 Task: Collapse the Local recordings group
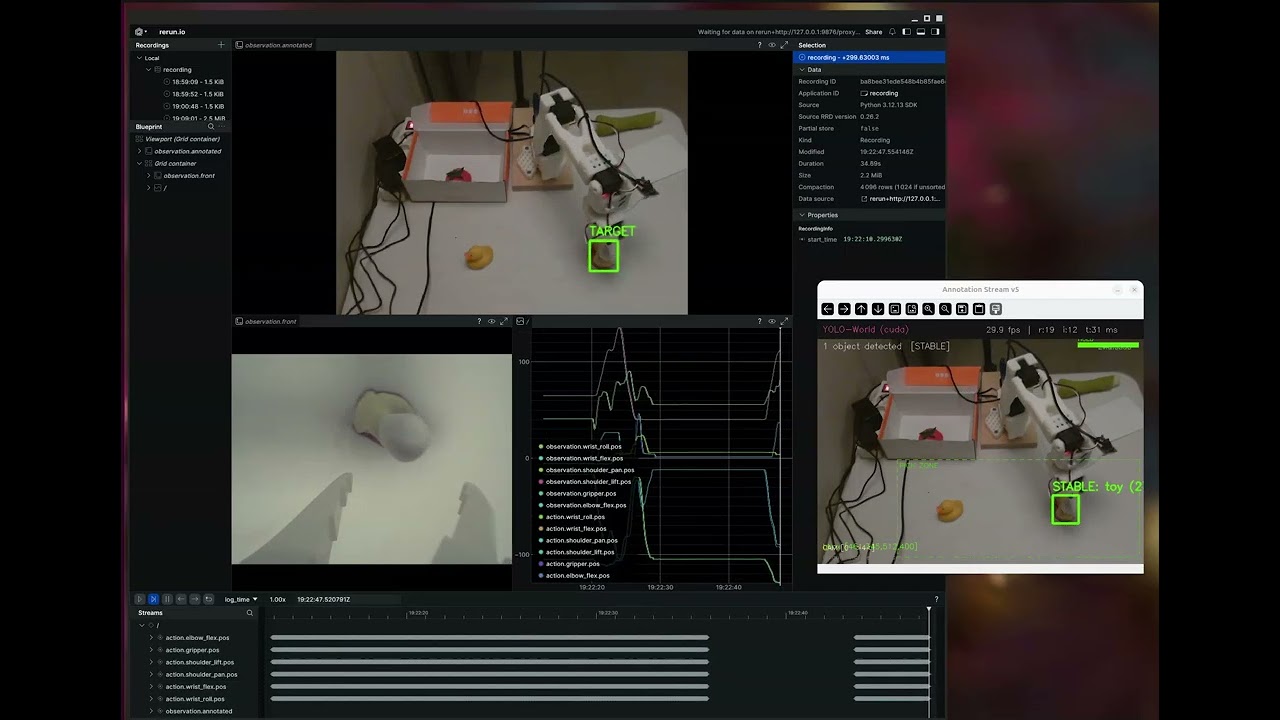[140, 58]
